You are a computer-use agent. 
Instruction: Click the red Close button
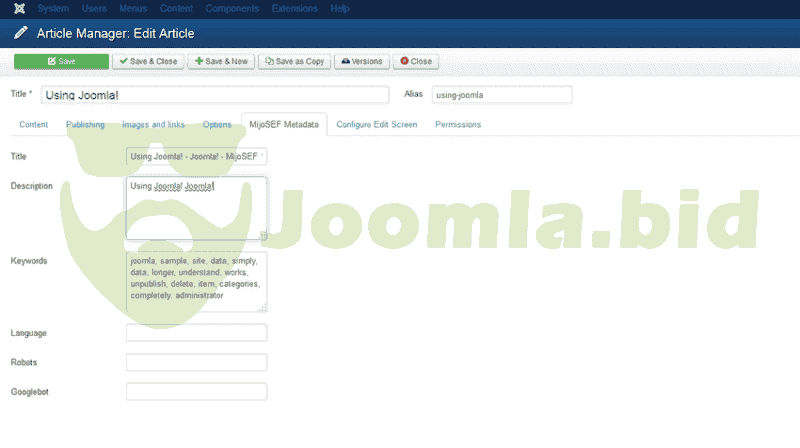(415, 61)
